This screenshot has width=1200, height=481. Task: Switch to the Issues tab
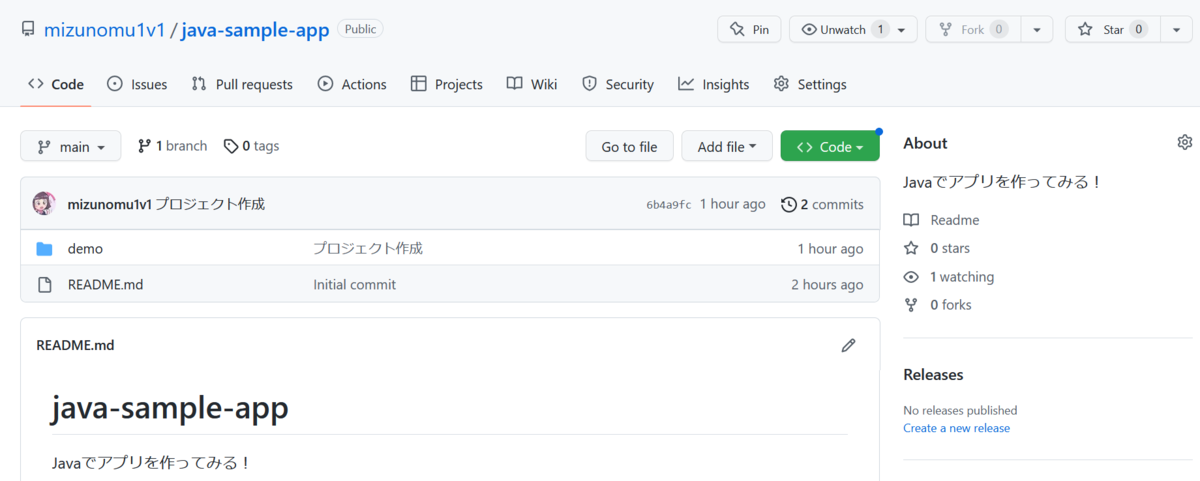(x=137, y=84)
